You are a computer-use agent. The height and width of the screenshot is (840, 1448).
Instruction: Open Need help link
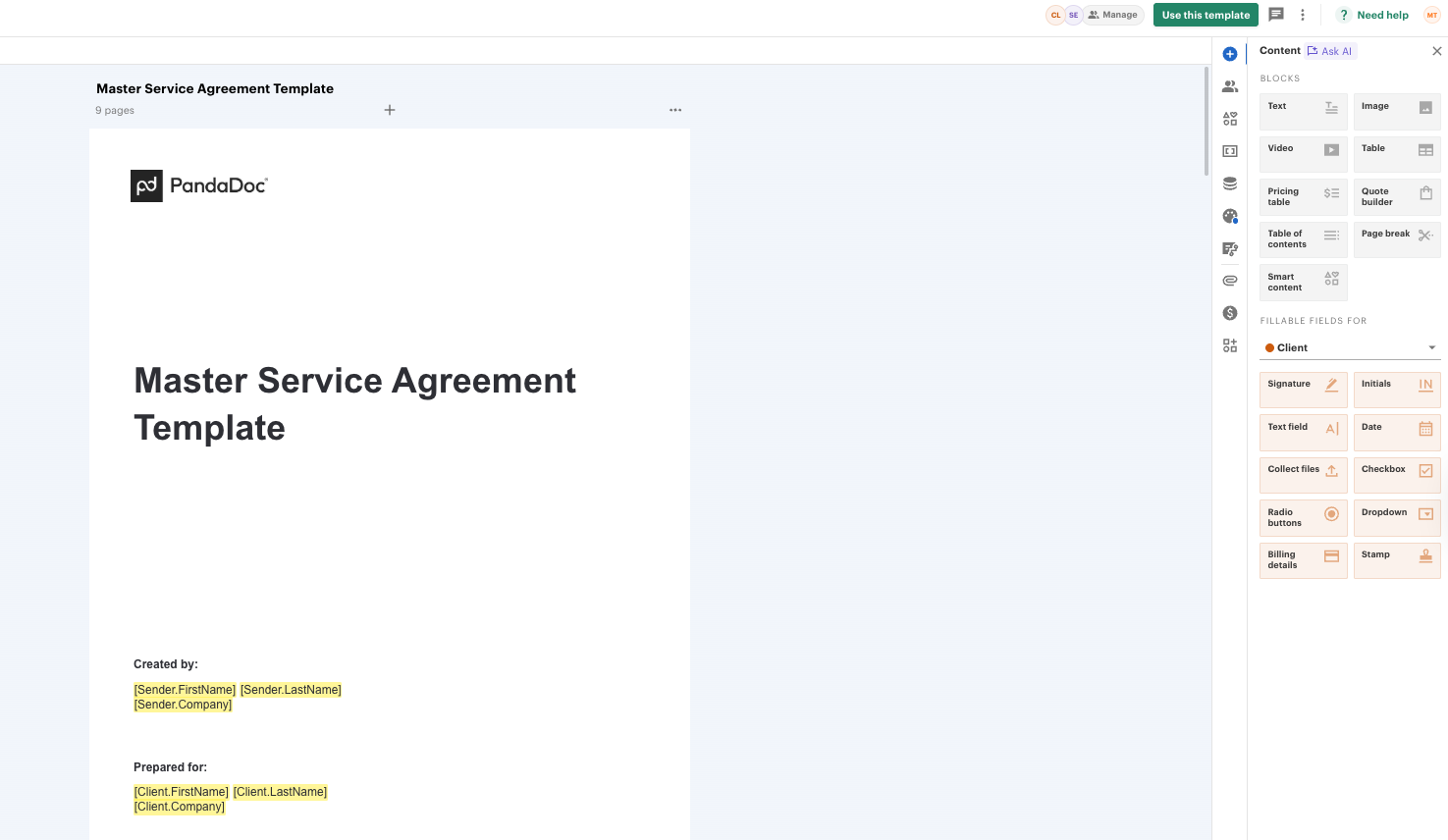click(1373, 15)
